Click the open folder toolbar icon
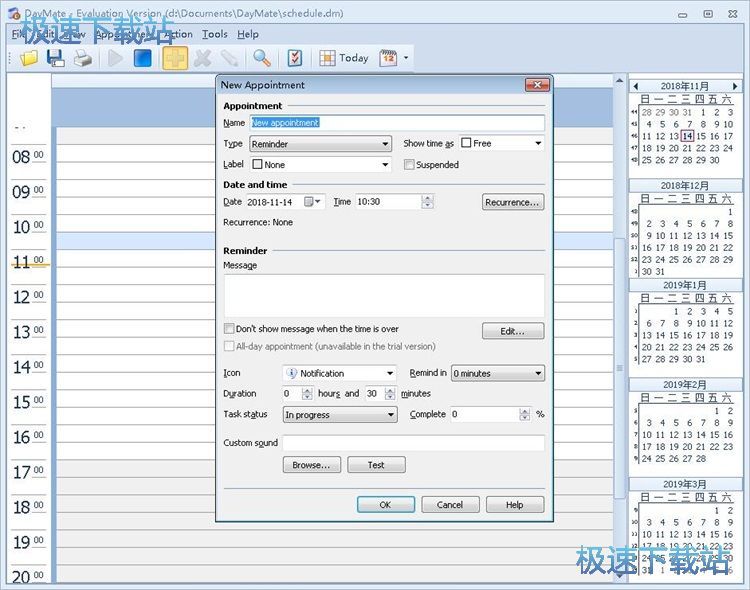Screen dimensions: 750x590 29,58
